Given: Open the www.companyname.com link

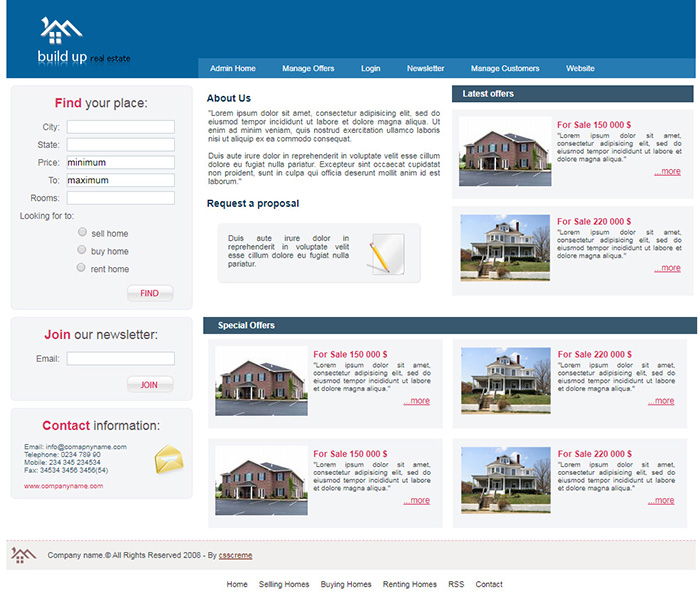Looking at the screenshot, I should (63, 486).
